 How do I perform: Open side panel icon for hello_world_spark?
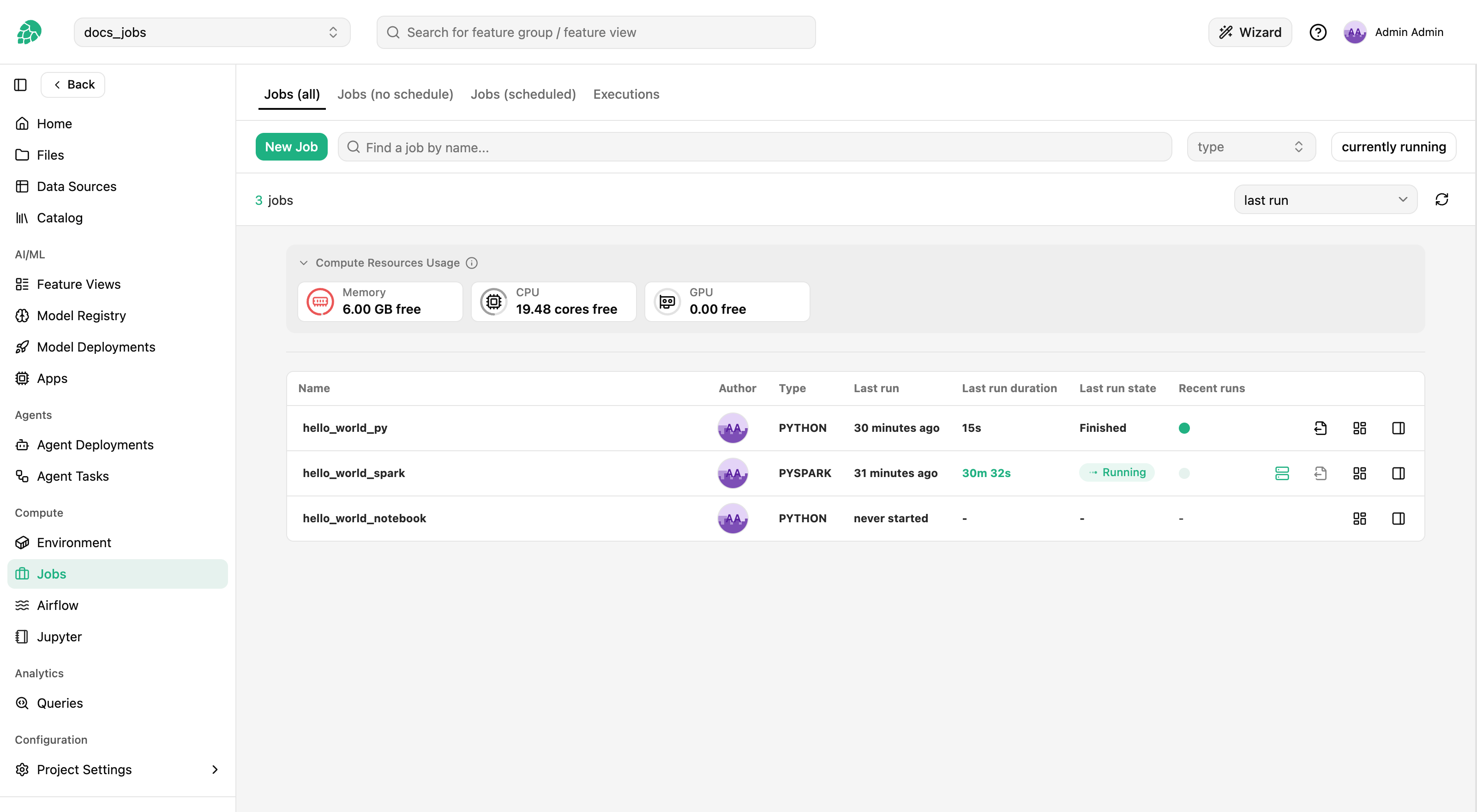point(1399,473)
